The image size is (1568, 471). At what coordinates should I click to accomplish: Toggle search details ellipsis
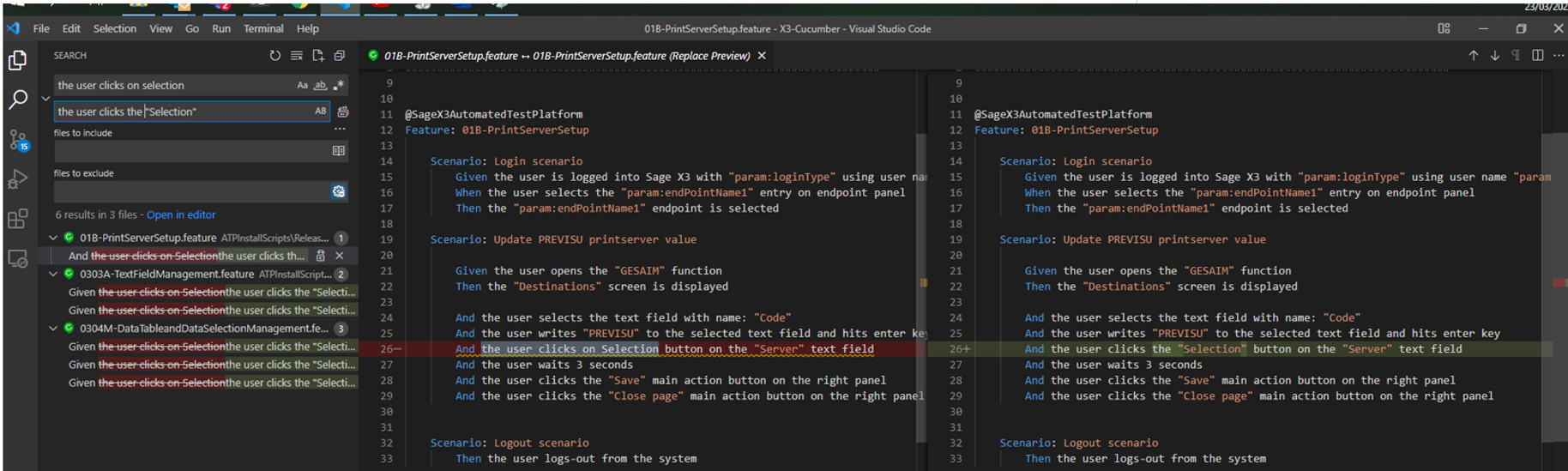(x=340, y=130)
